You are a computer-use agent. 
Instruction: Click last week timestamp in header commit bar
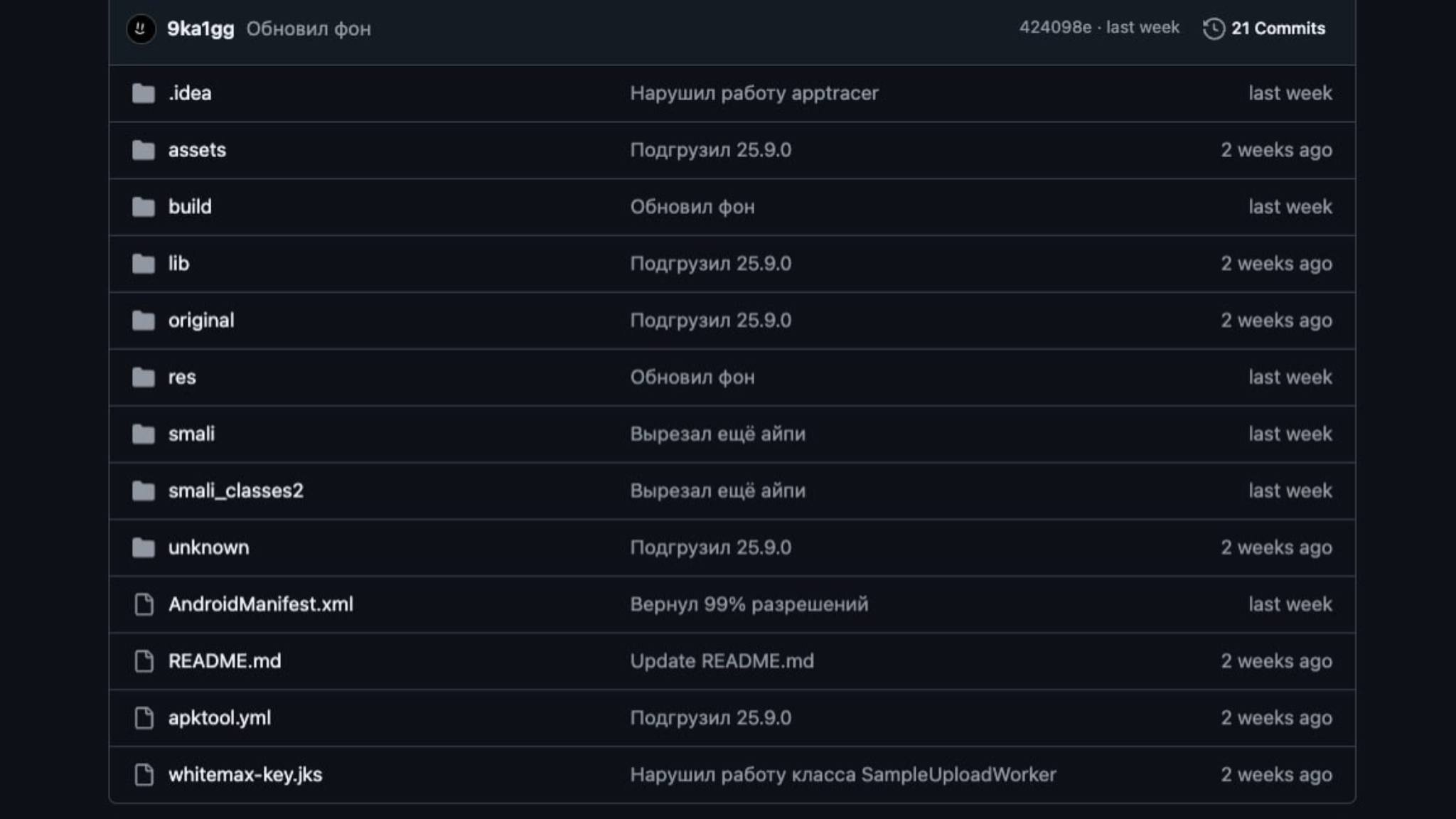1142,28
